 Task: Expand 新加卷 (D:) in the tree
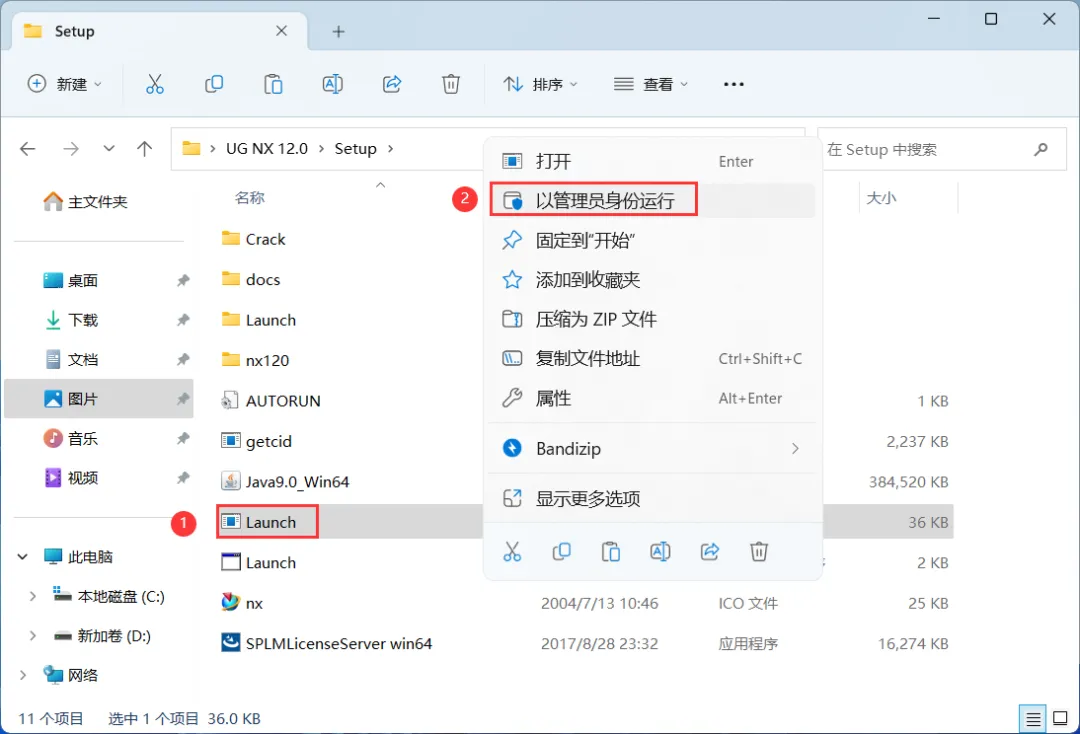tap(32, 636)
